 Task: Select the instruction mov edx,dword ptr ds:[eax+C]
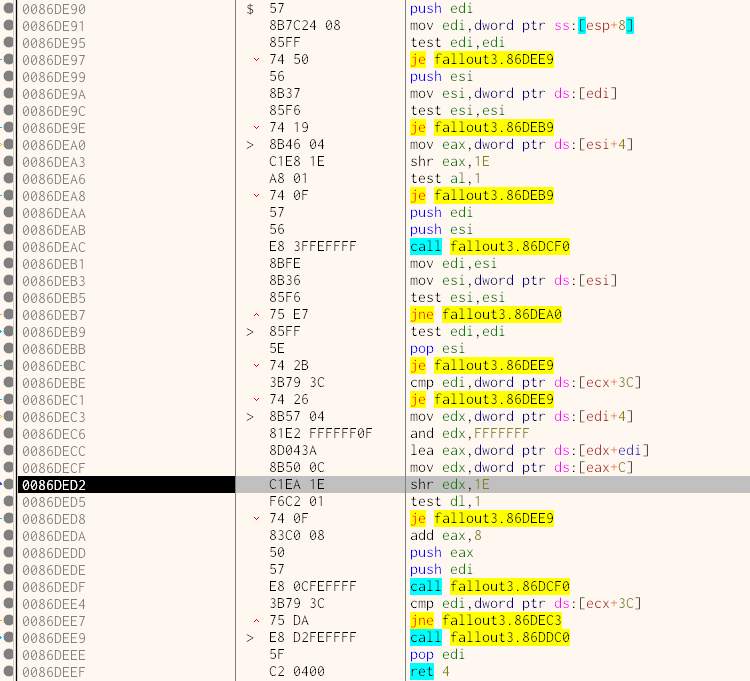click(x=522, y=467)
